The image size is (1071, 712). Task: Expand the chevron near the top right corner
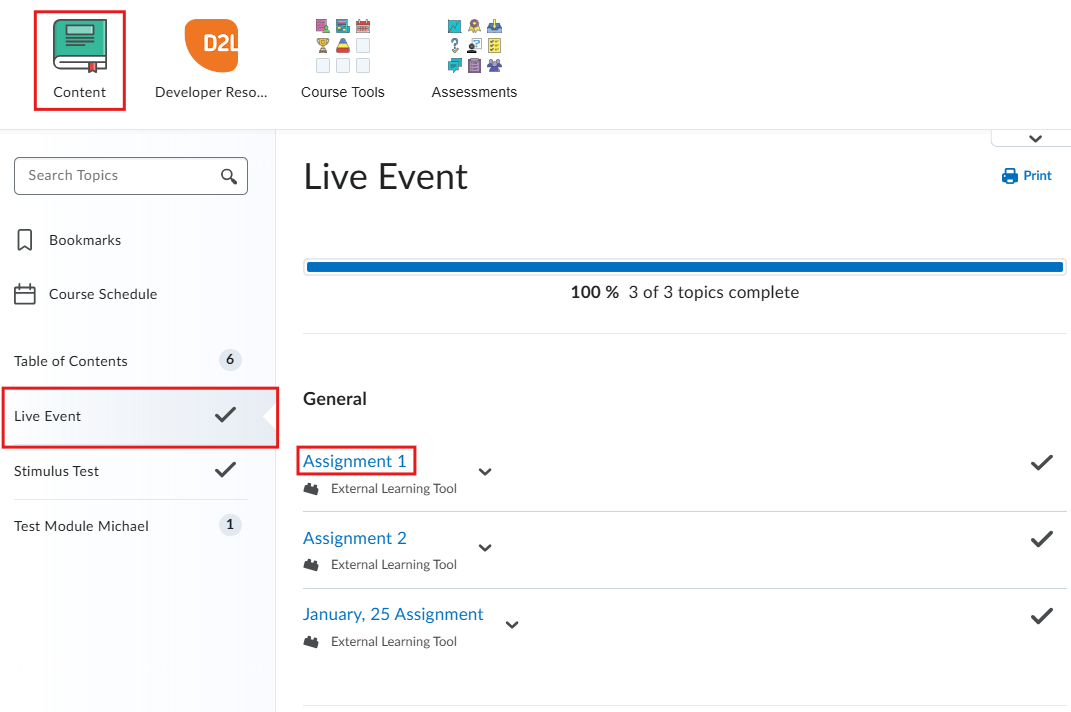[1031, 137]
